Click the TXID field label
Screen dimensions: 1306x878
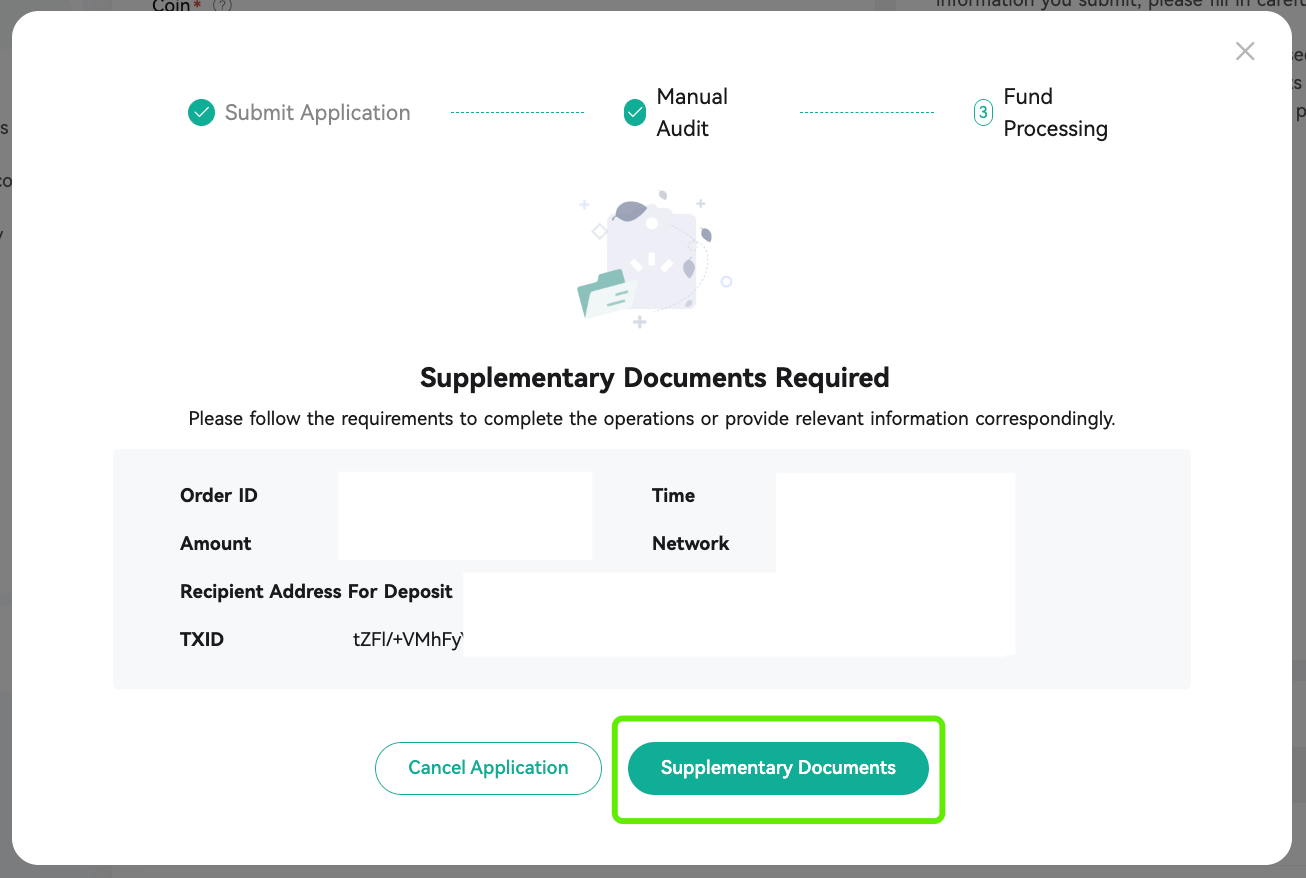click(x=202, y=640)
